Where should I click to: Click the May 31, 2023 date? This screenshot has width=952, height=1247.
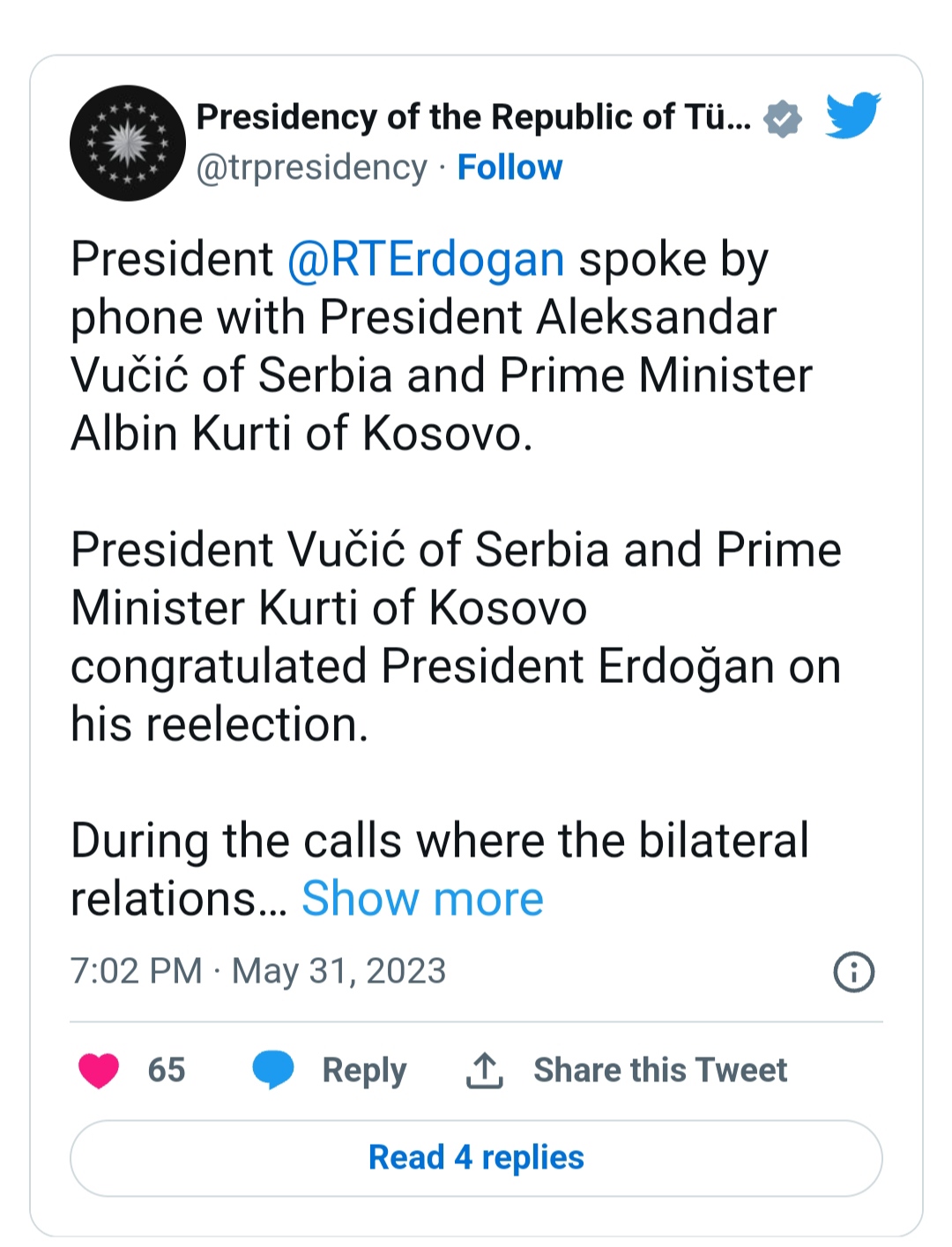338,971
